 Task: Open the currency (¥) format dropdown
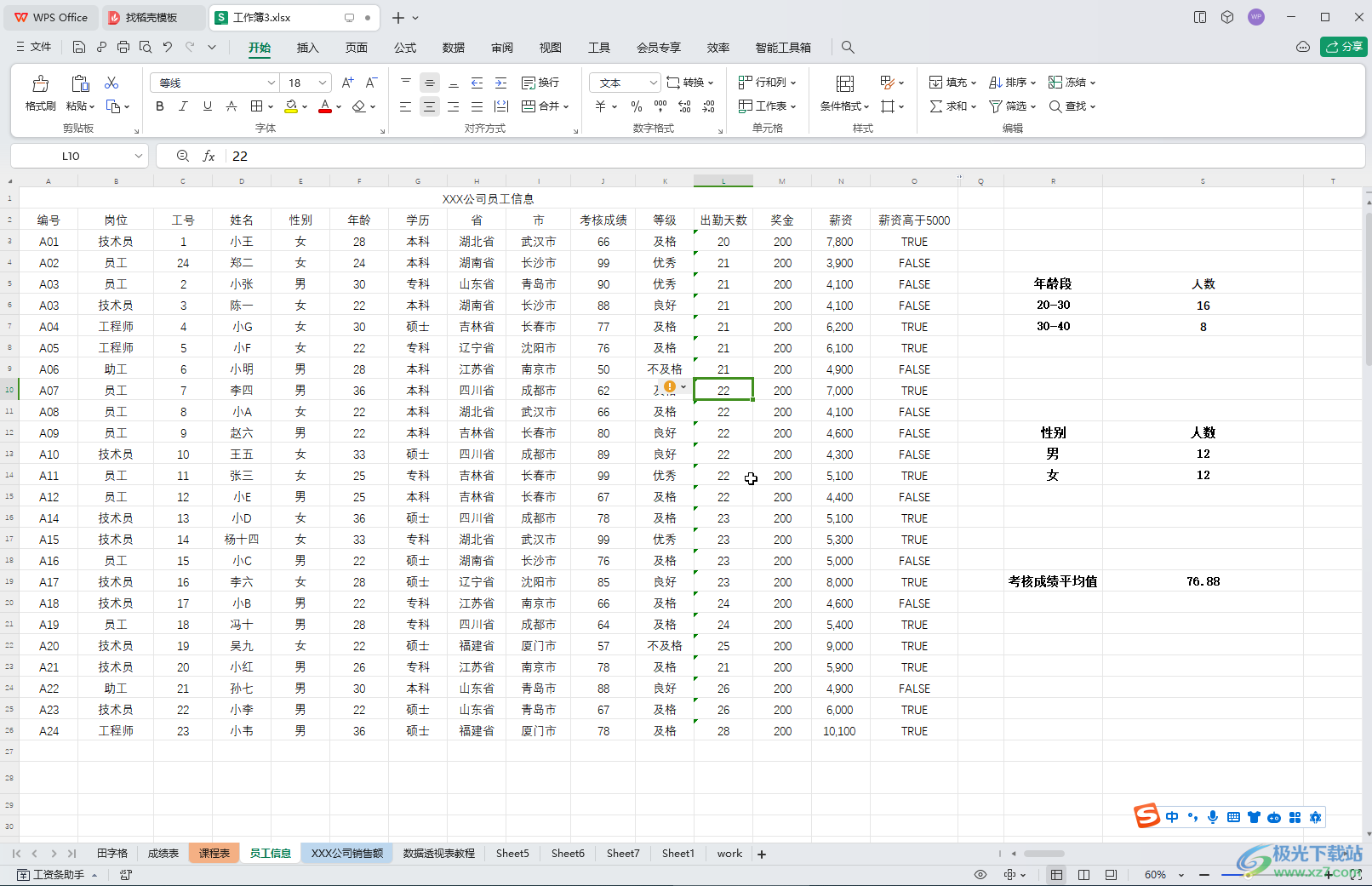(x=606, y=106)
